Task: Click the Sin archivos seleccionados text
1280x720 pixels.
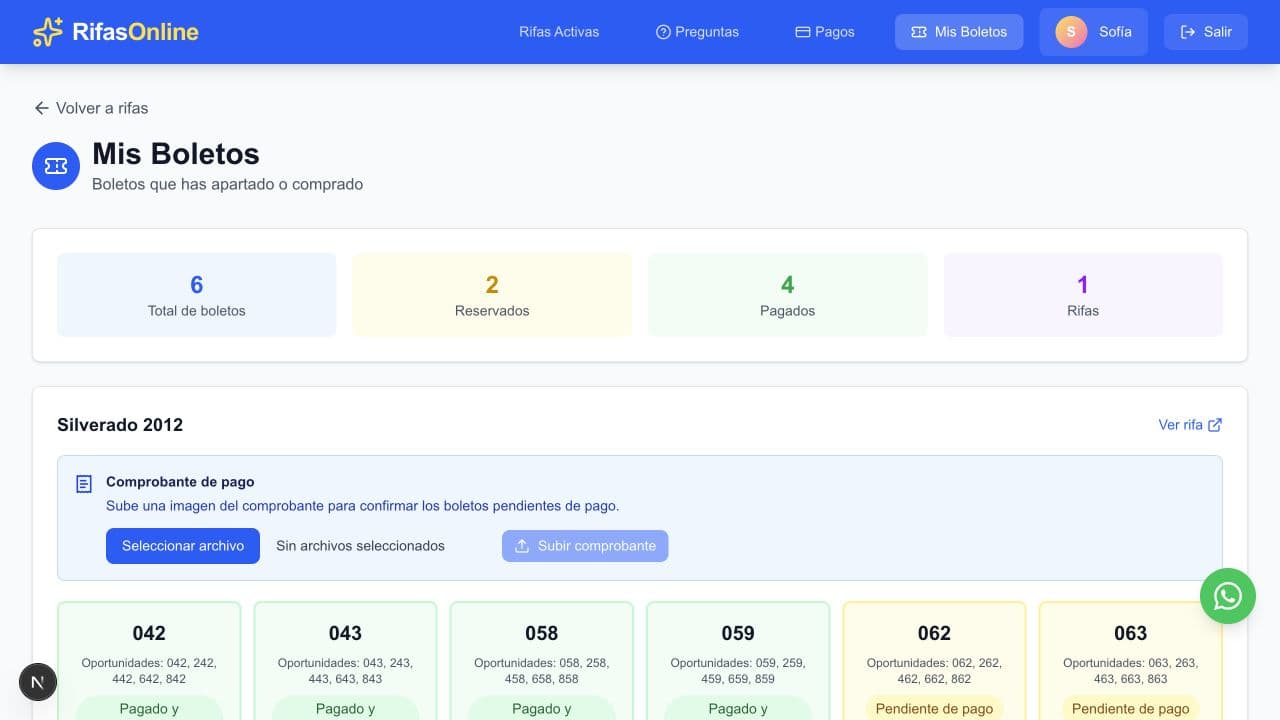Action: 360,546
